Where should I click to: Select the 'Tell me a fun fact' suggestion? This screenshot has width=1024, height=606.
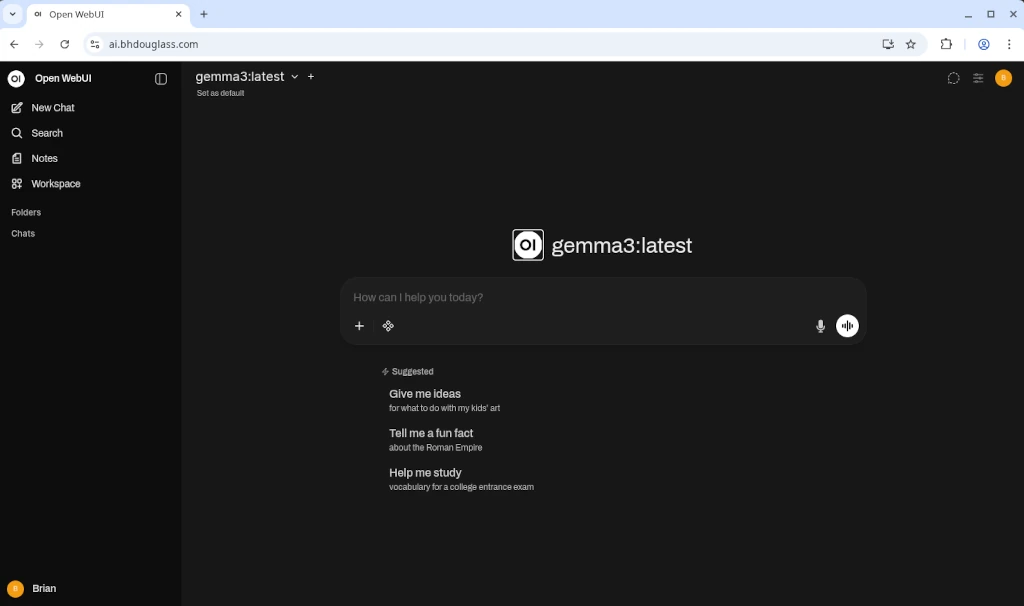click(436, 439)
